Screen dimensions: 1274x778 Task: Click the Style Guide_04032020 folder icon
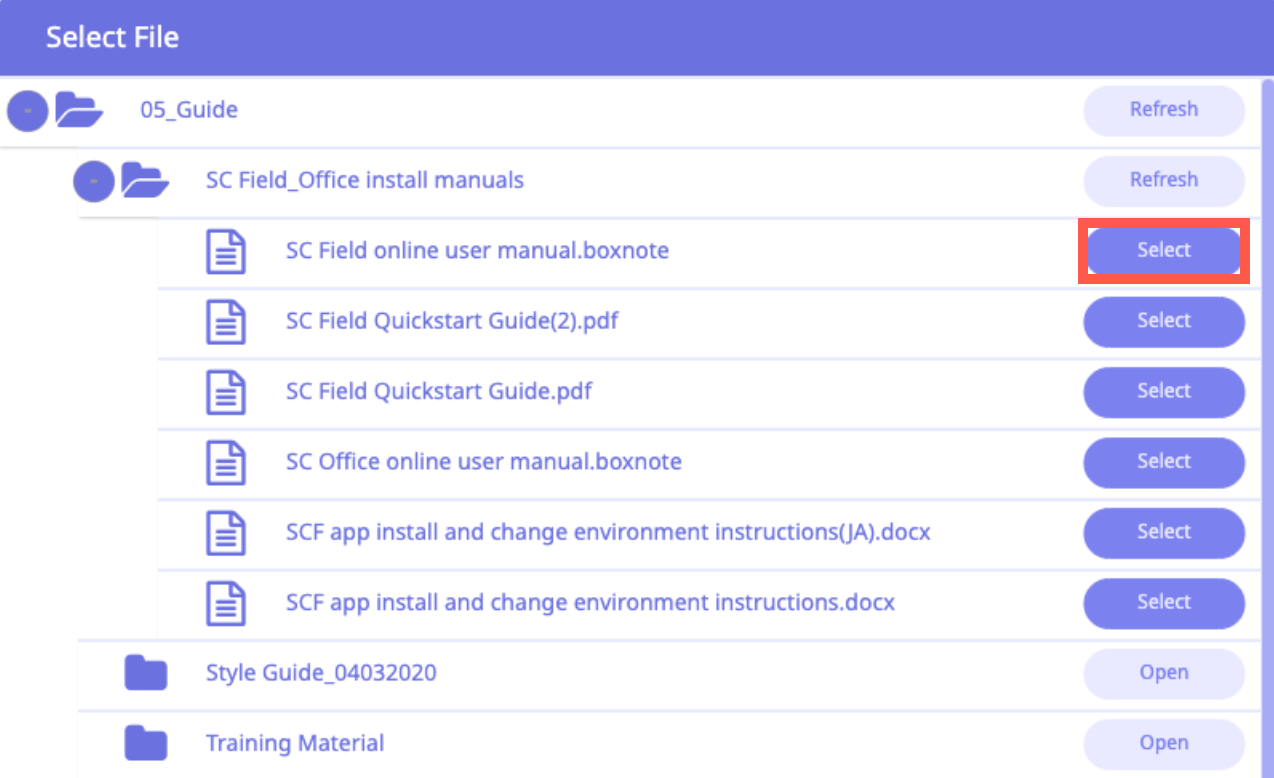pyautogui.click(x=145, y=673)
